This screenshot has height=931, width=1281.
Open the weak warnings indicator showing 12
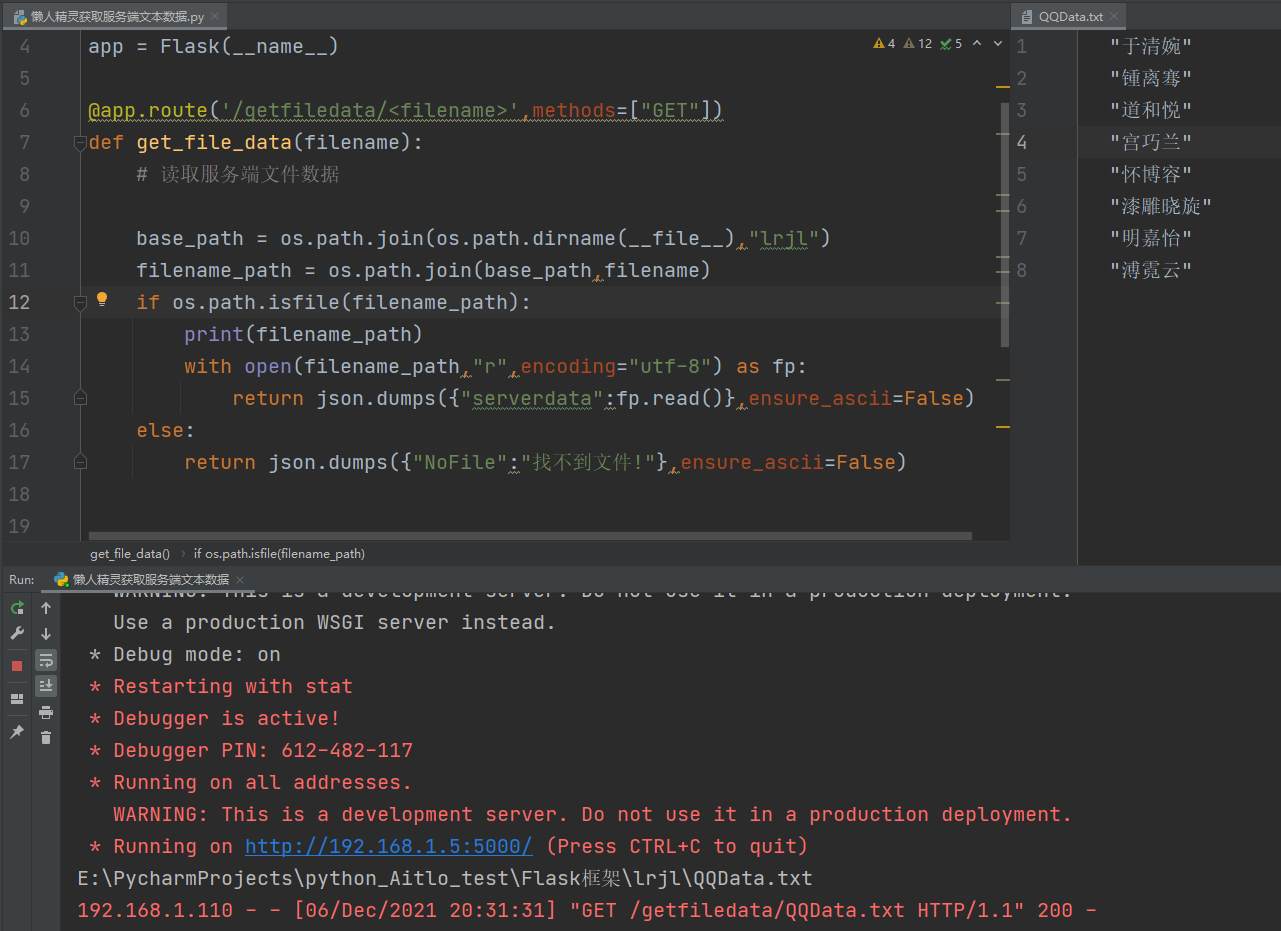coord(917,44)
